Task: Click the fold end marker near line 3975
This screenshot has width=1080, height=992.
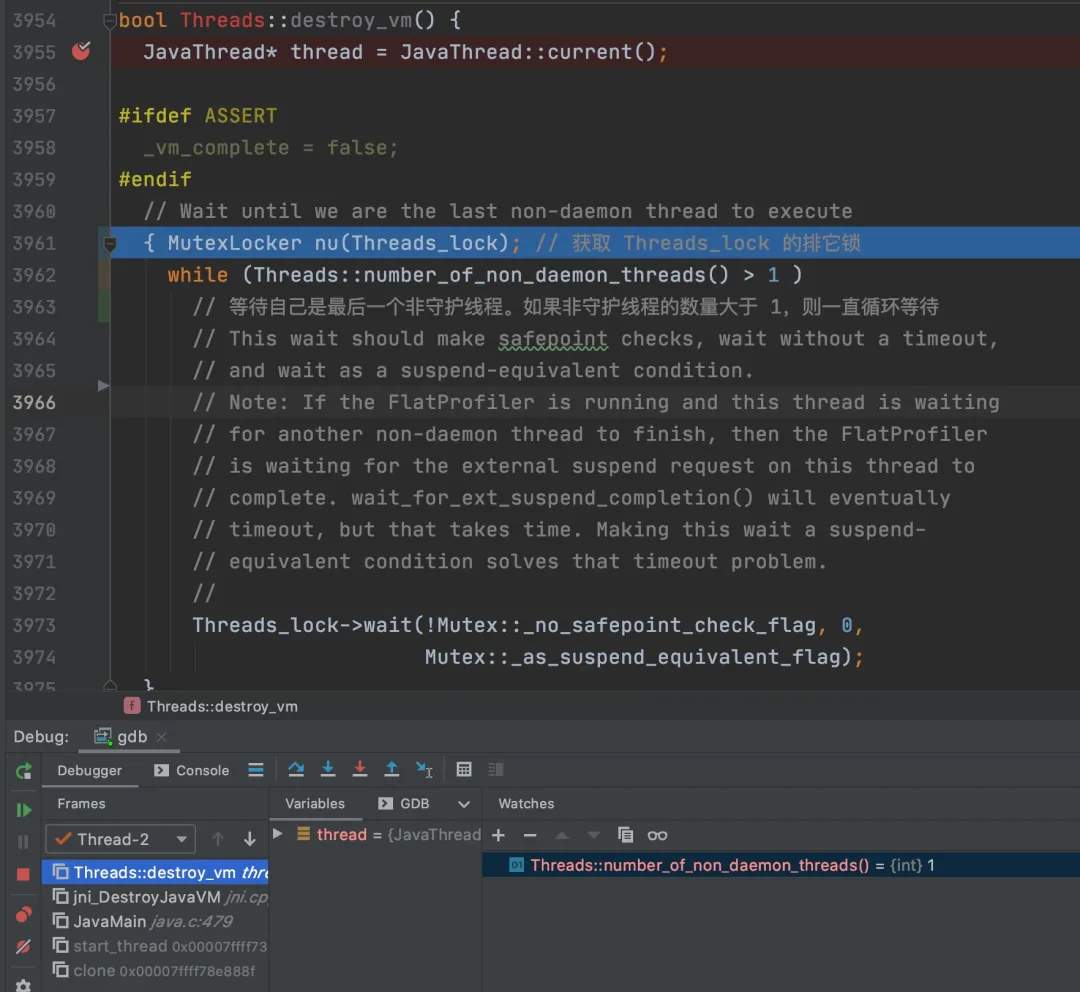Action: click(109, 685)
